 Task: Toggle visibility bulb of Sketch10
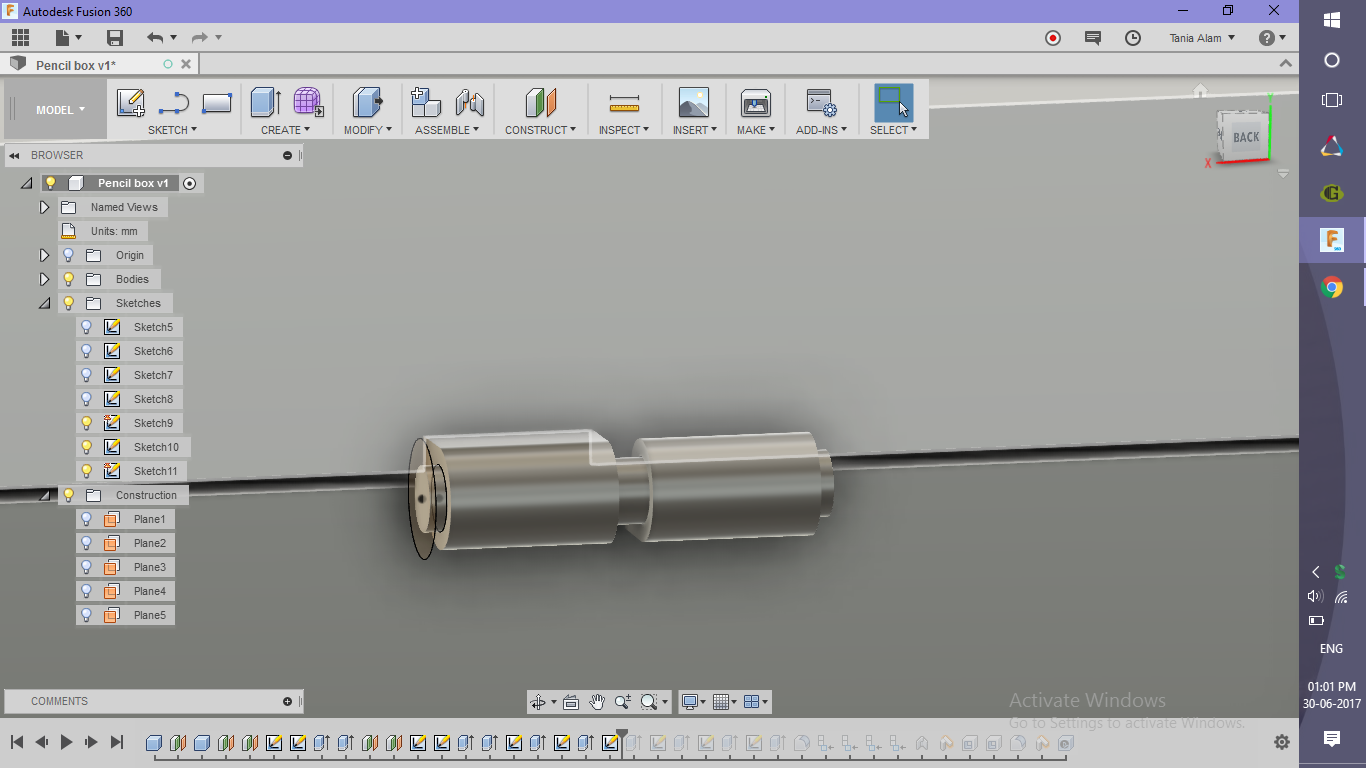tap(87, 447)
